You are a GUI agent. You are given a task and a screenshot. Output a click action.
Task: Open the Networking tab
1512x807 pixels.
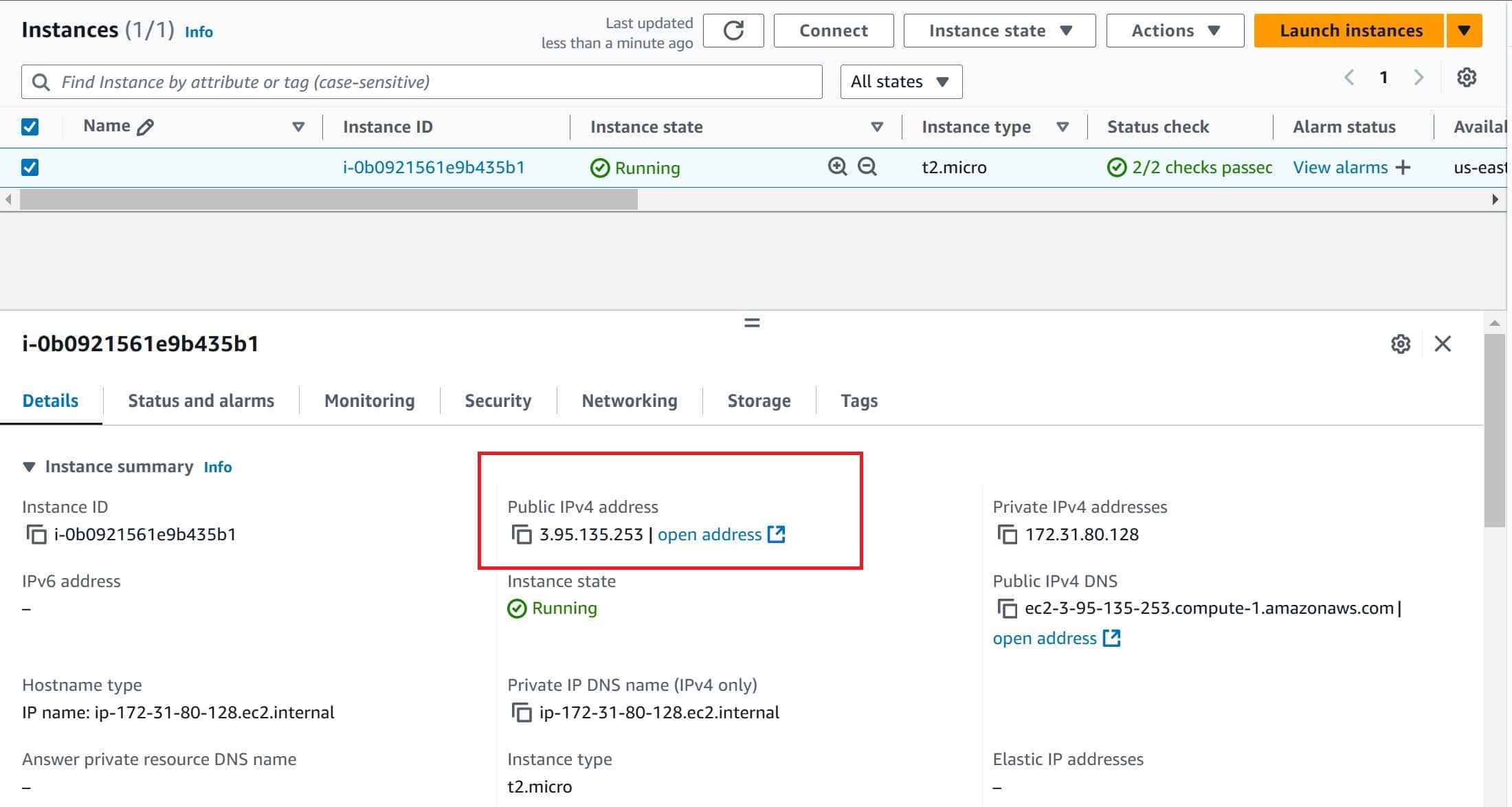coord(628,400)
